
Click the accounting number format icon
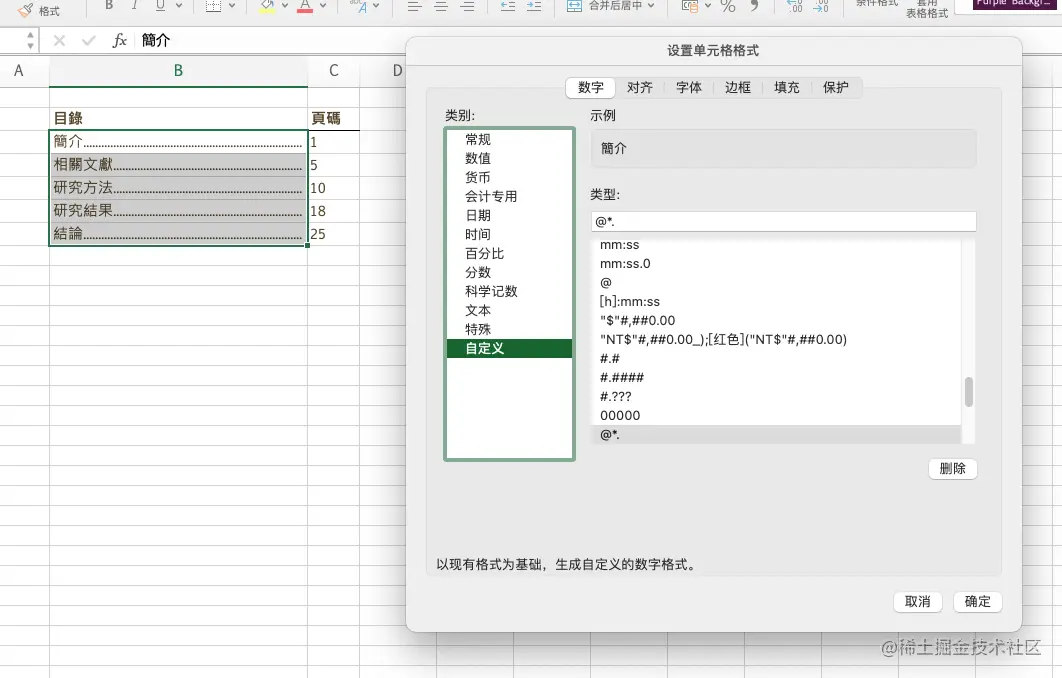coord(690,6)
